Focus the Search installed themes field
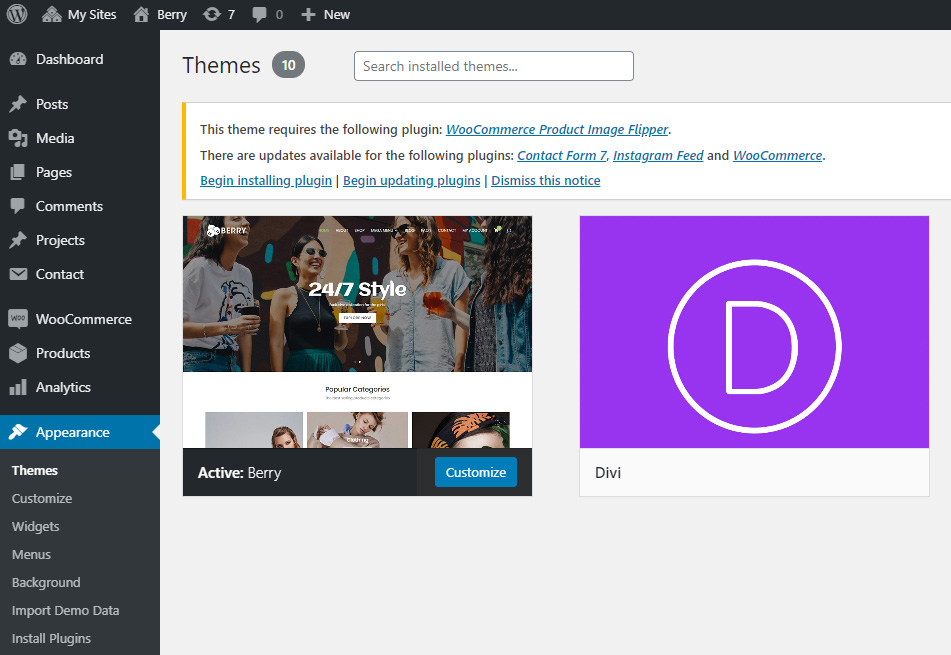 pos(494,66)
